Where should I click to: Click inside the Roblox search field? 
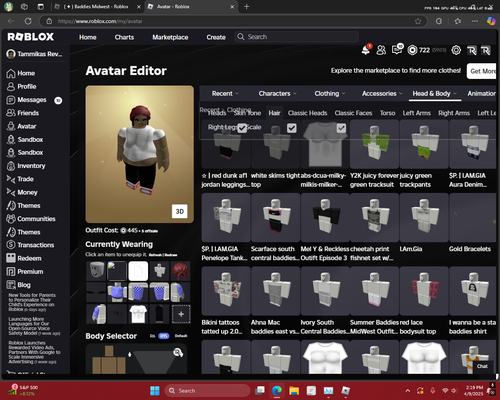297,37
